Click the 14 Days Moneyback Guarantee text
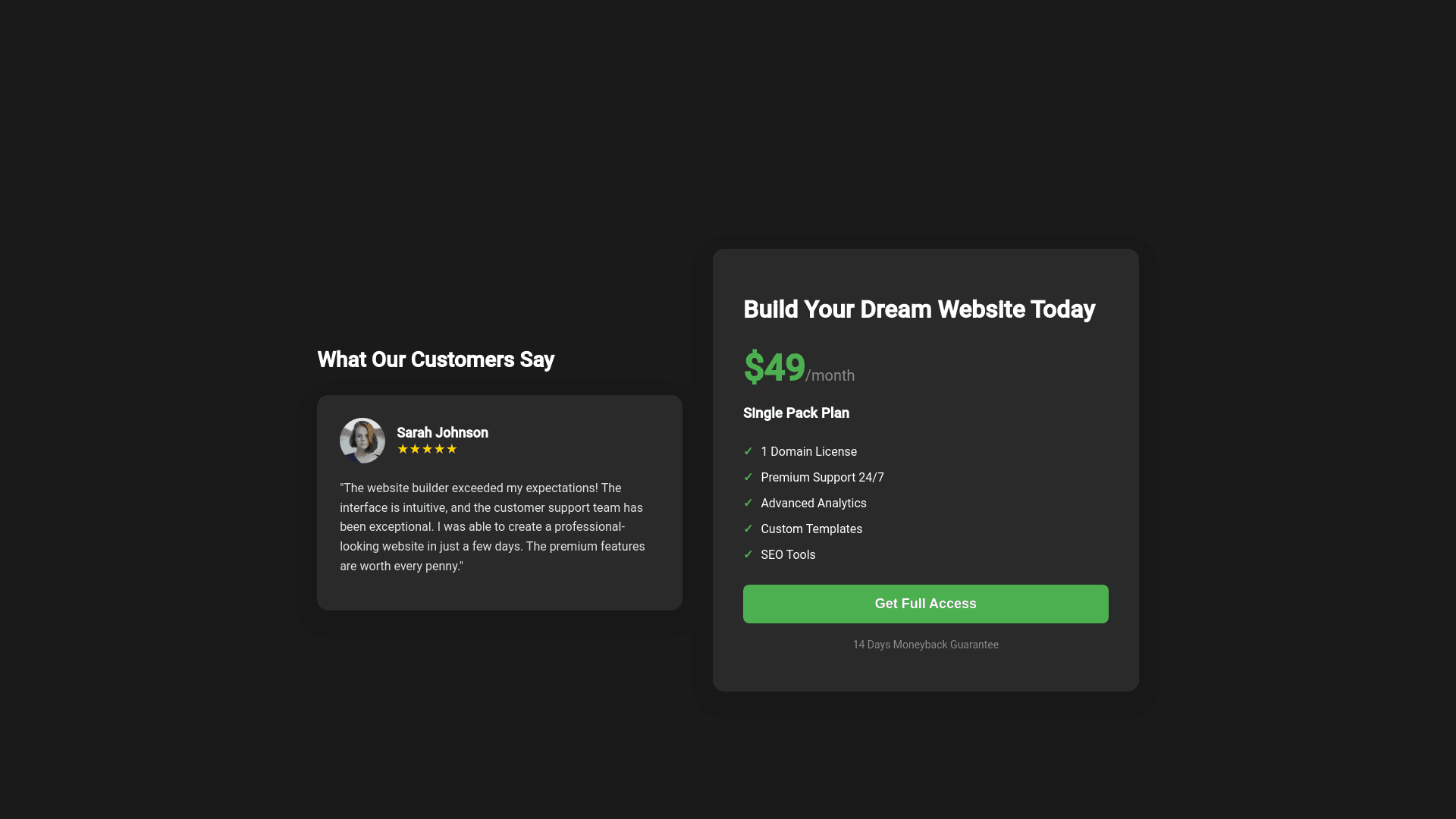The width and height of the screenshot is (1456, 819). (x=925, y=645)
